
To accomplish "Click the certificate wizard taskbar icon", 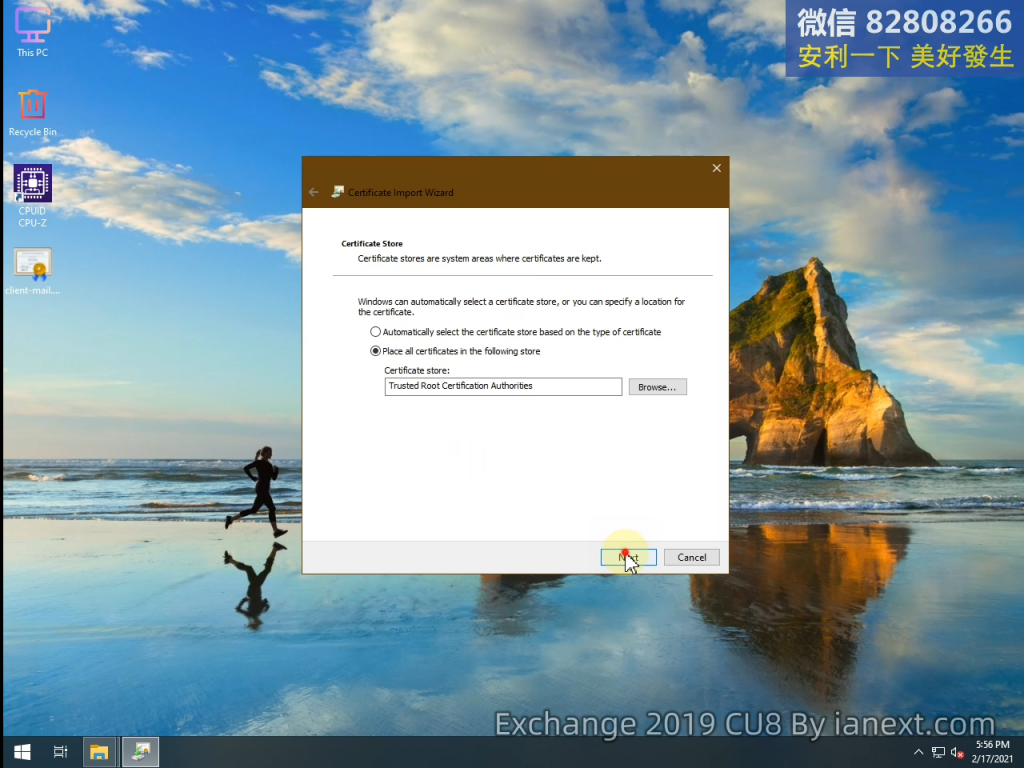I will (140, 752).
